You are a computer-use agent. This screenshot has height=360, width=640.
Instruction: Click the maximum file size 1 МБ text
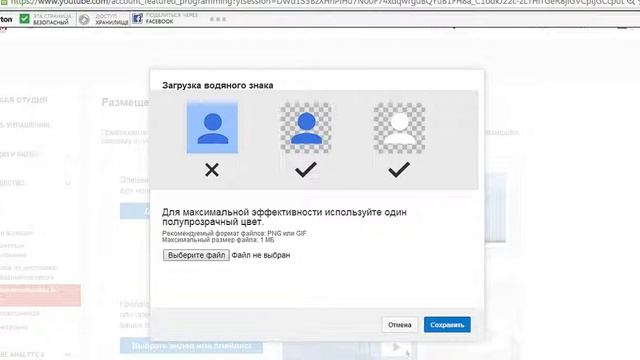(218, 240)
